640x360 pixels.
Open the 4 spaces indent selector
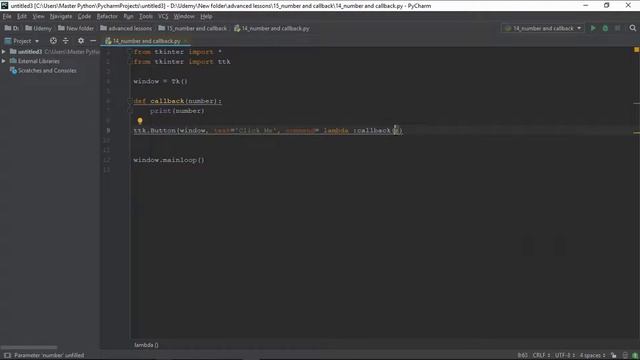(592, 355)
